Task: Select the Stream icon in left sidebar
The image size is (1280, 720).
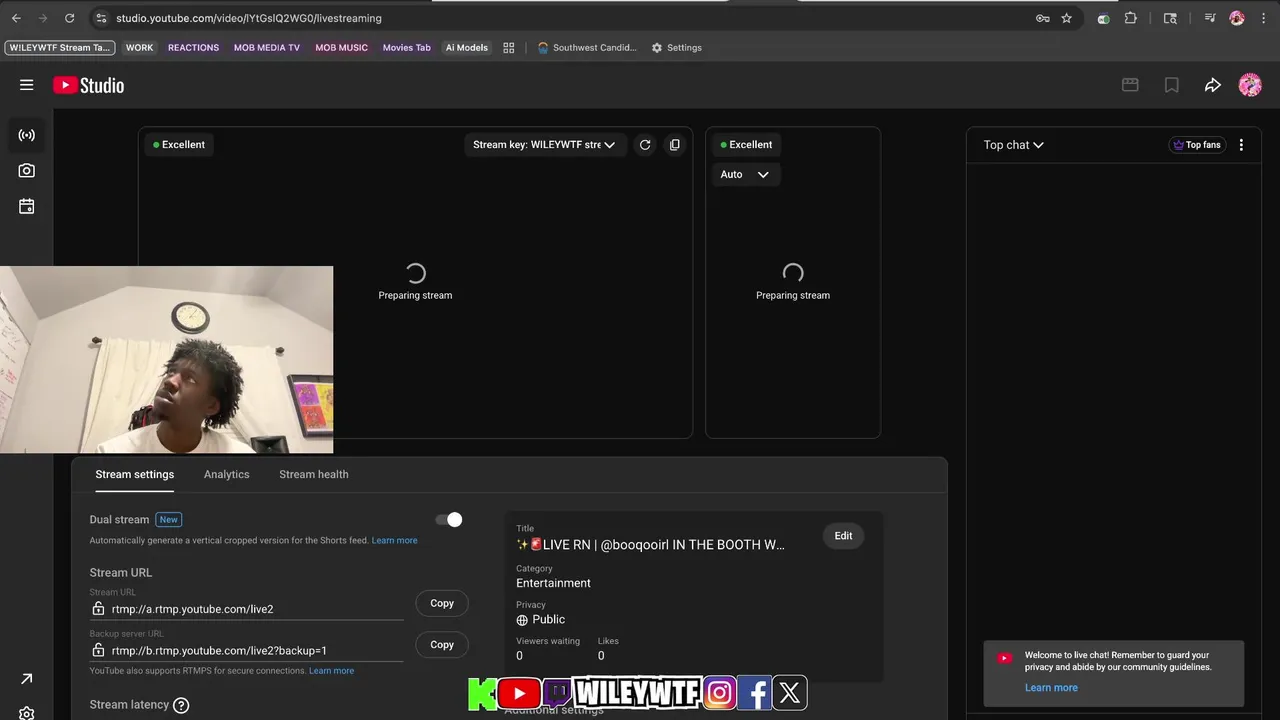Action: click(x=27, y=135)
